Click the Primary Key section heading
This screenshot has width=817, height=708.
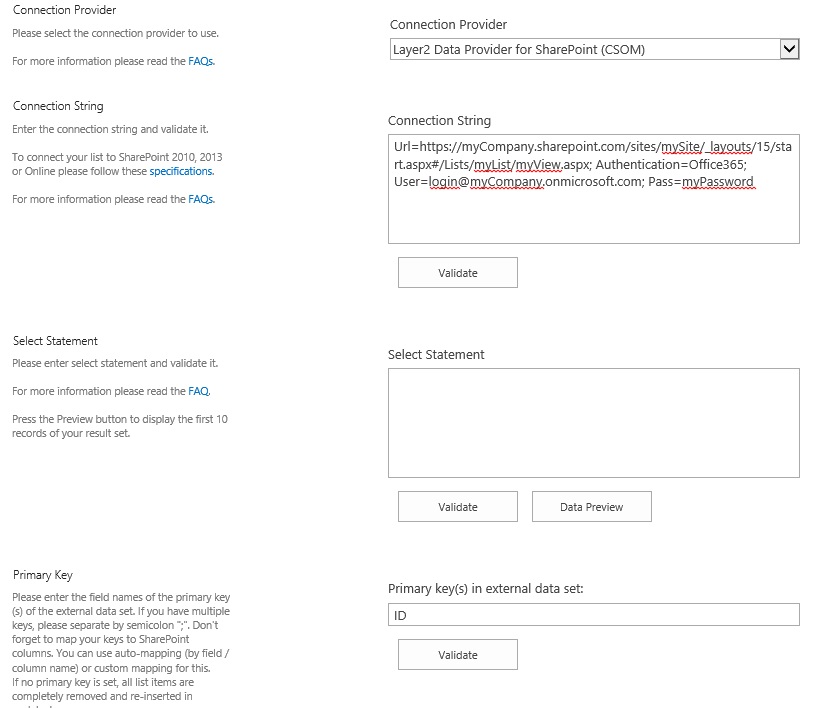(x=43, y=575)
